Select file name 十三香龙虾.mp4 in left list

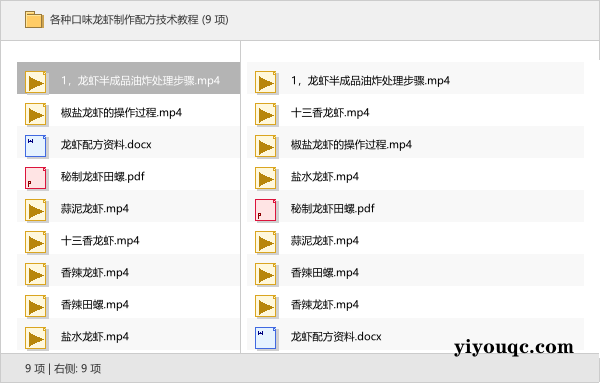[x=100, y=241]
